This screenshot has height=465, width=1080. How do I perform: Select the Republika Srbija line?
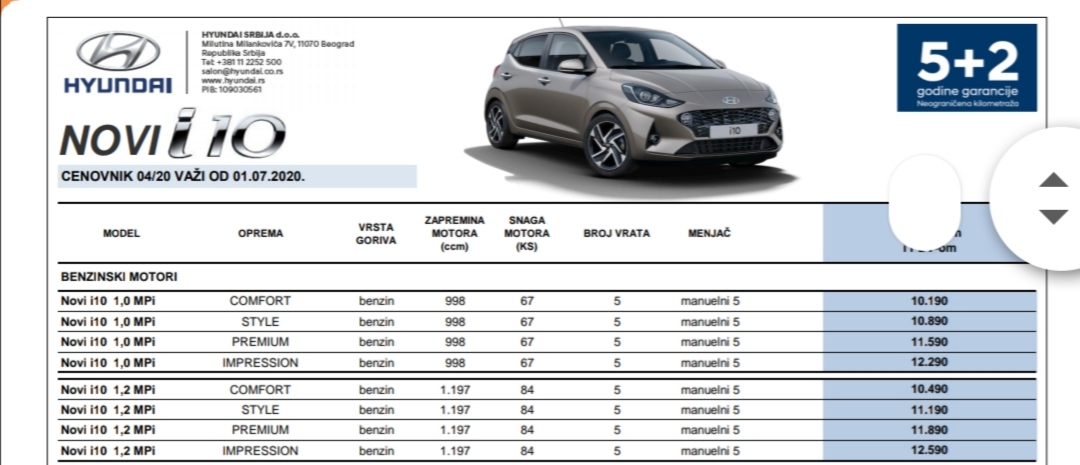(x=233, y=52)
